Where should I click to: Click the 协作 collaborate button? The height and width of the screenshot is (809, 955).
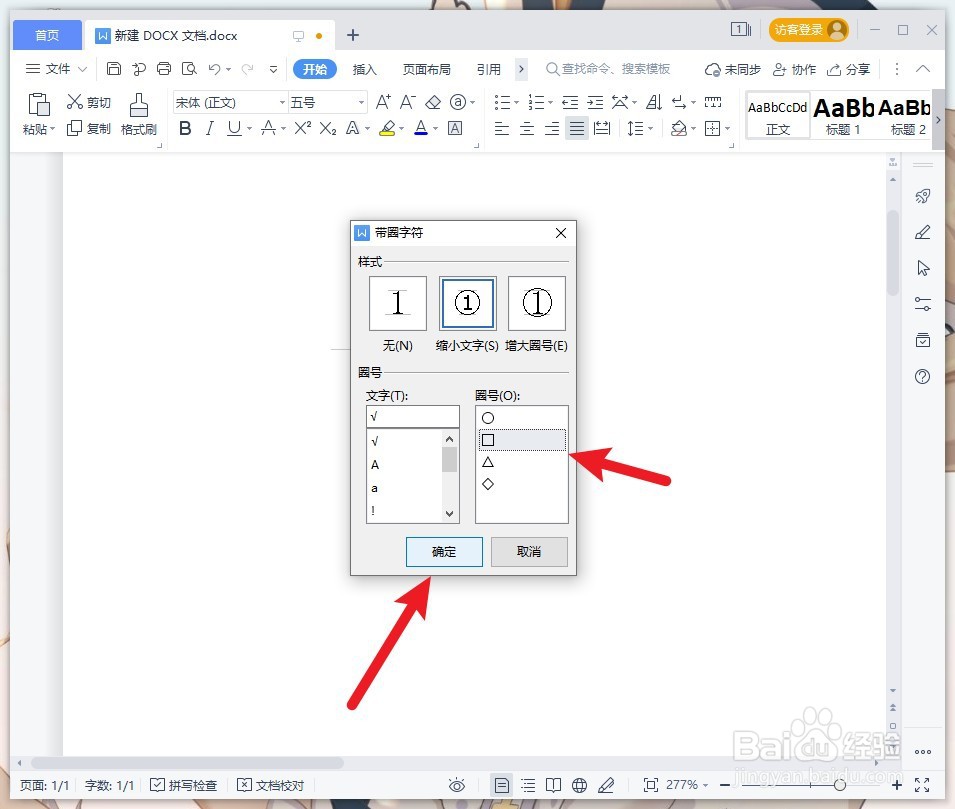pyautogui.click(x=794, y=69)
